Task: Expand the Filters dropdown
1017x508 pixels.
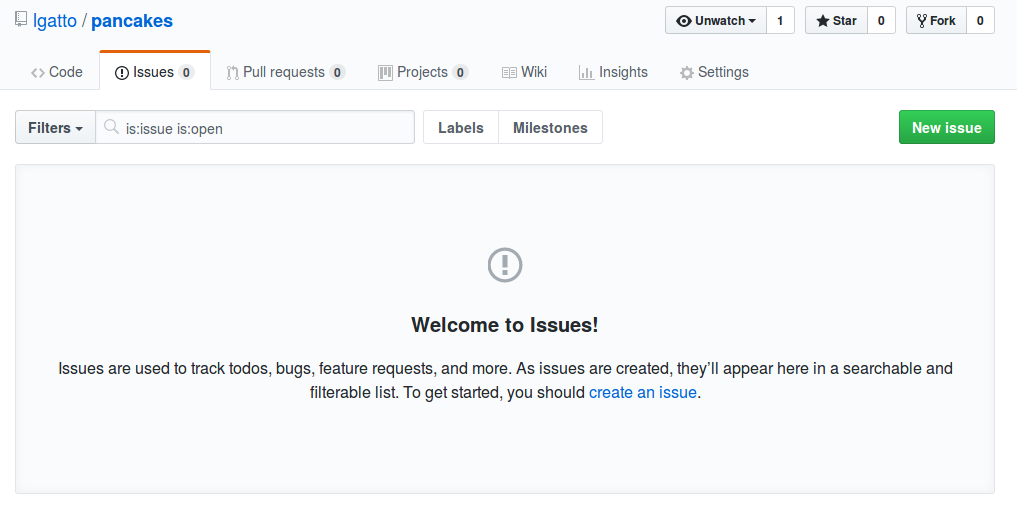Action: pos(55,128)
